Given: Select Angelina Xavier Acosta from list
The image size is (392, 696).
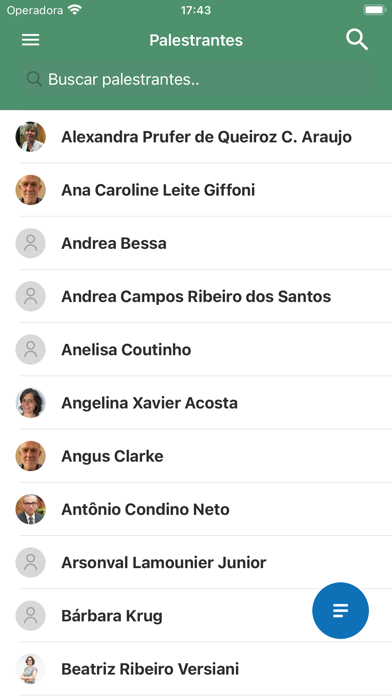Looking at the screenshot, I should tap(196, 403).
